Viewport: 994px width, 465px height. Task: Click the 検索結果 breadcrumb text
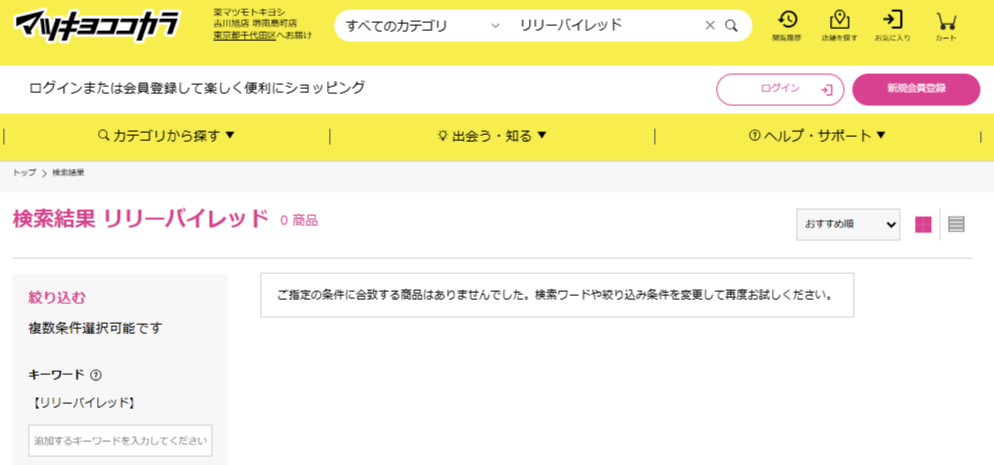[x=68, y=173]
